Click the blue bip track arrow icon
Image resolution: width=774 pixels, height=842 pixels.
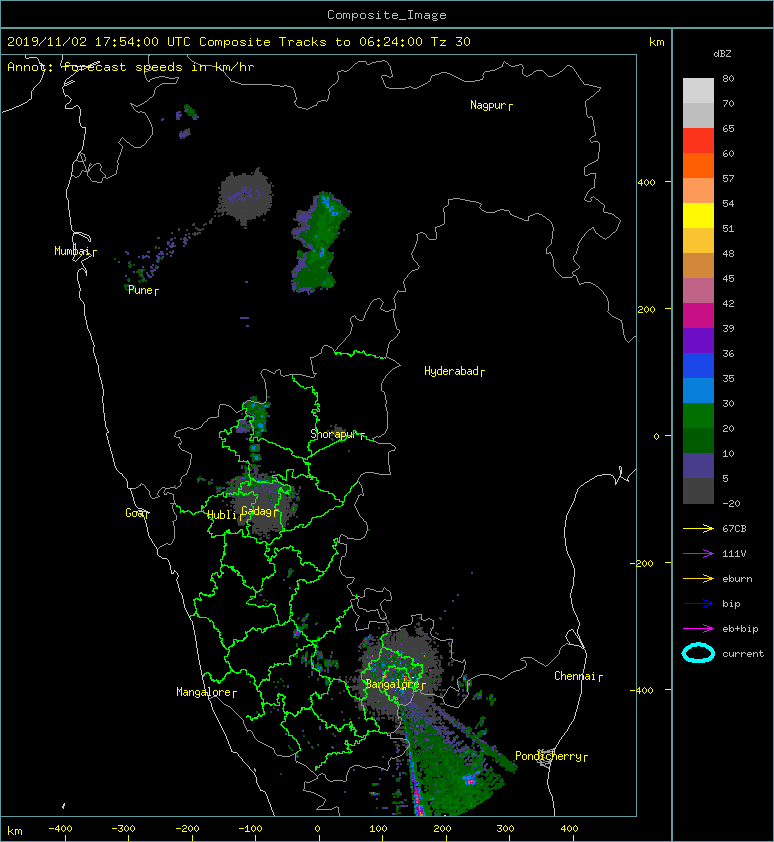click(698, 604)
